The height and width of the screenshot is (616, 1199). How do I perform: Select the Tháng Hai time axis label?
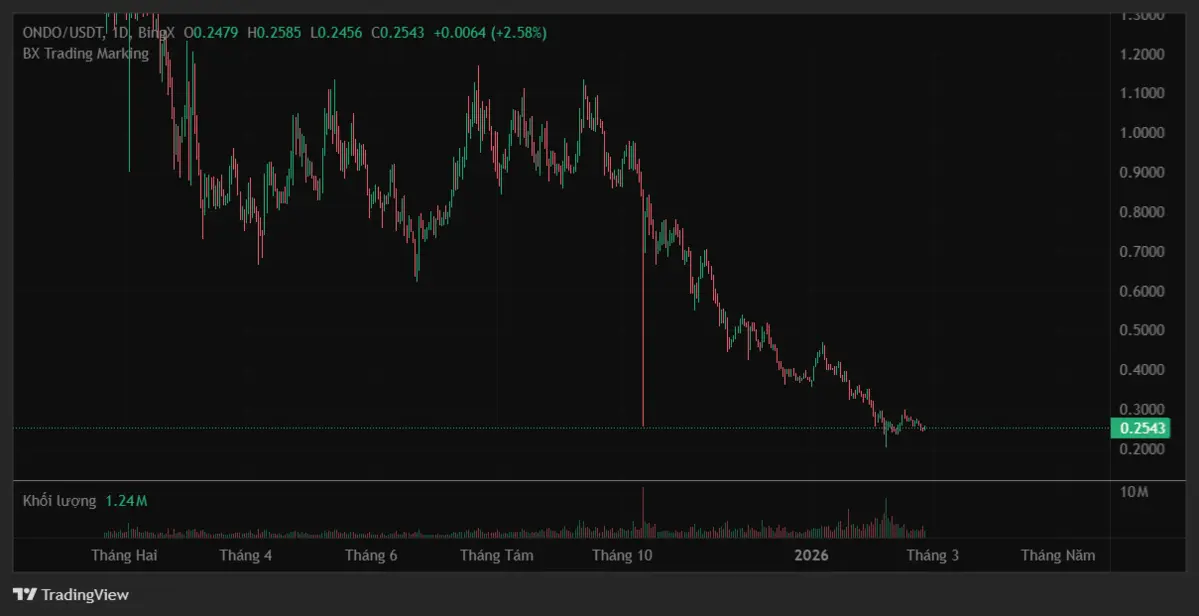[124, 555]
